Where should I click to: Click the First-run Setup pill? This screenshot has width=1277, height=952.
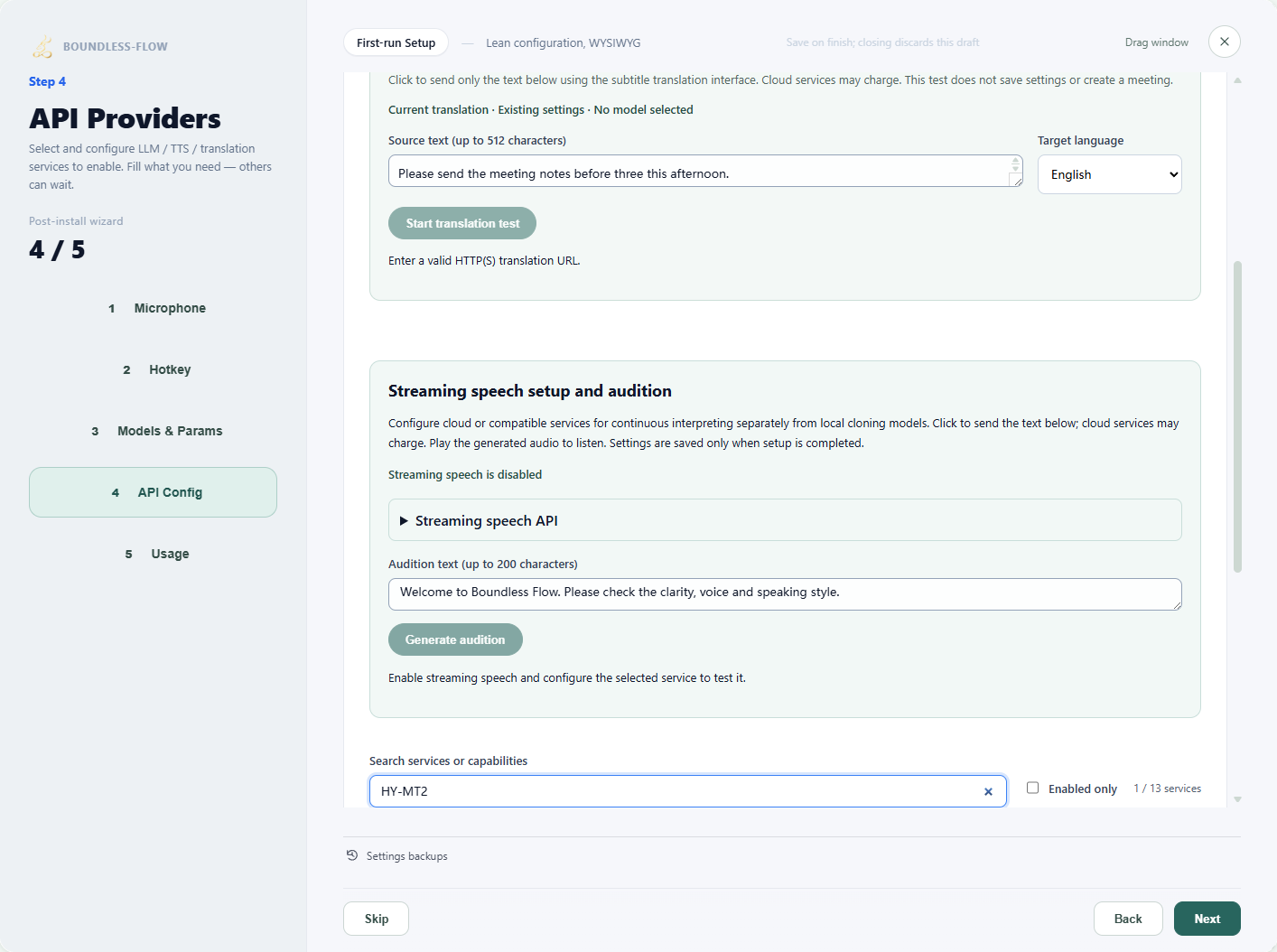click(x=396, y=42)
